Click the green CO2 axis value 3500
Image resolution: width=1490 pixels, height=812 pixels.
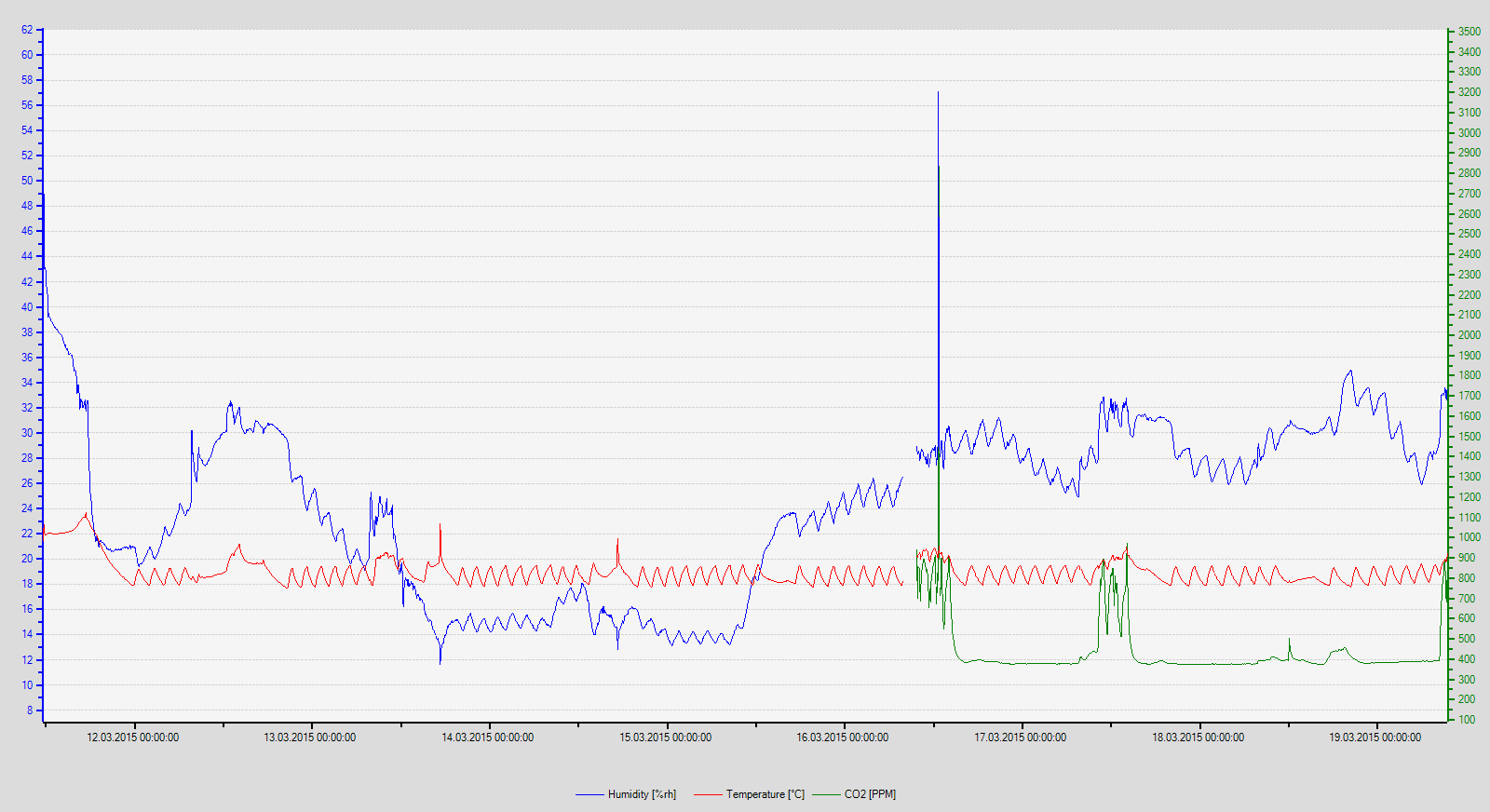coord(1470,32)
